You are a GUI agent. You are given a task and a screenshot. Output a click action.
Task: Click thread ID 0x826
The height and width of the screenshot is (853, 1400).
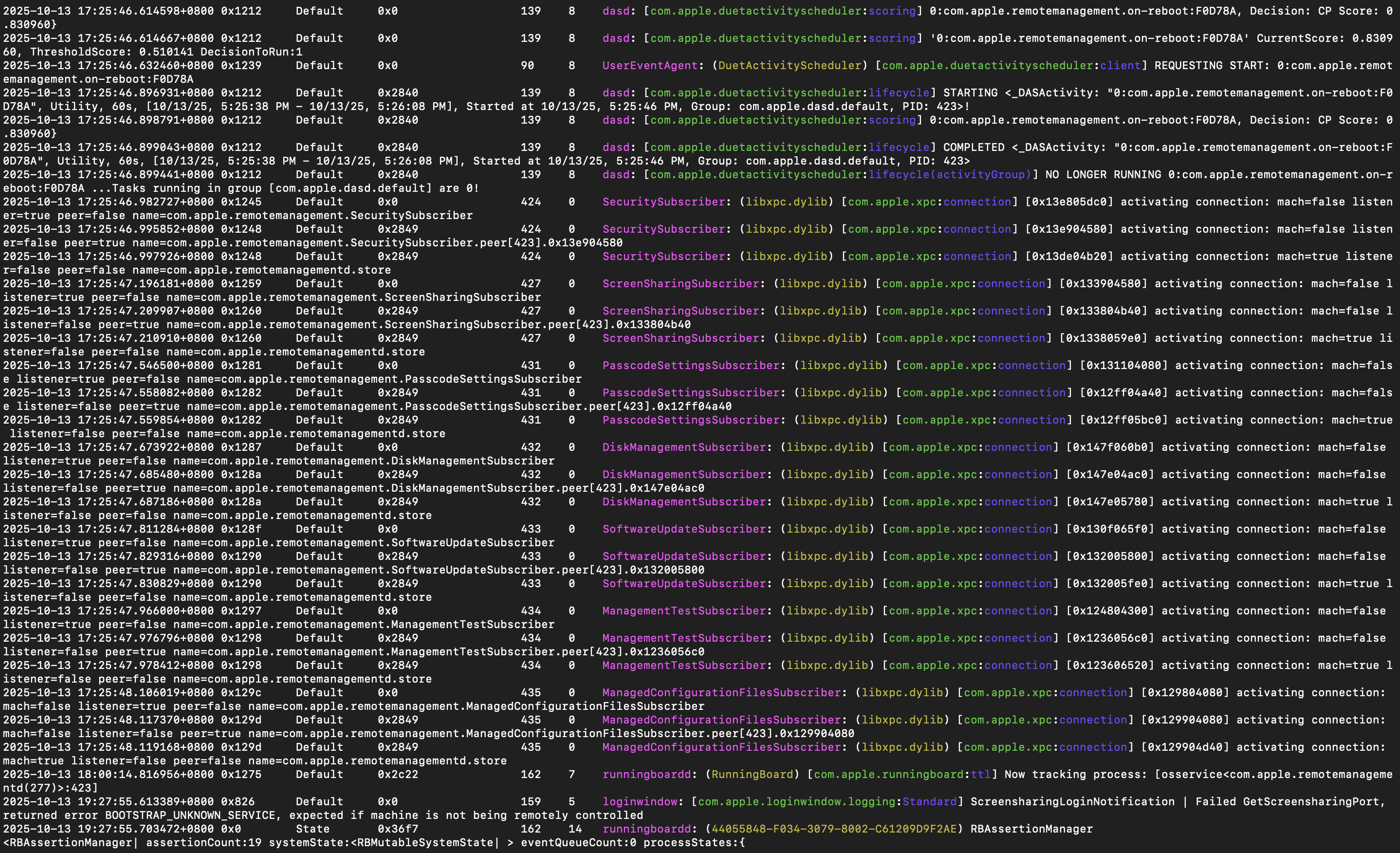tap(238, 801)
